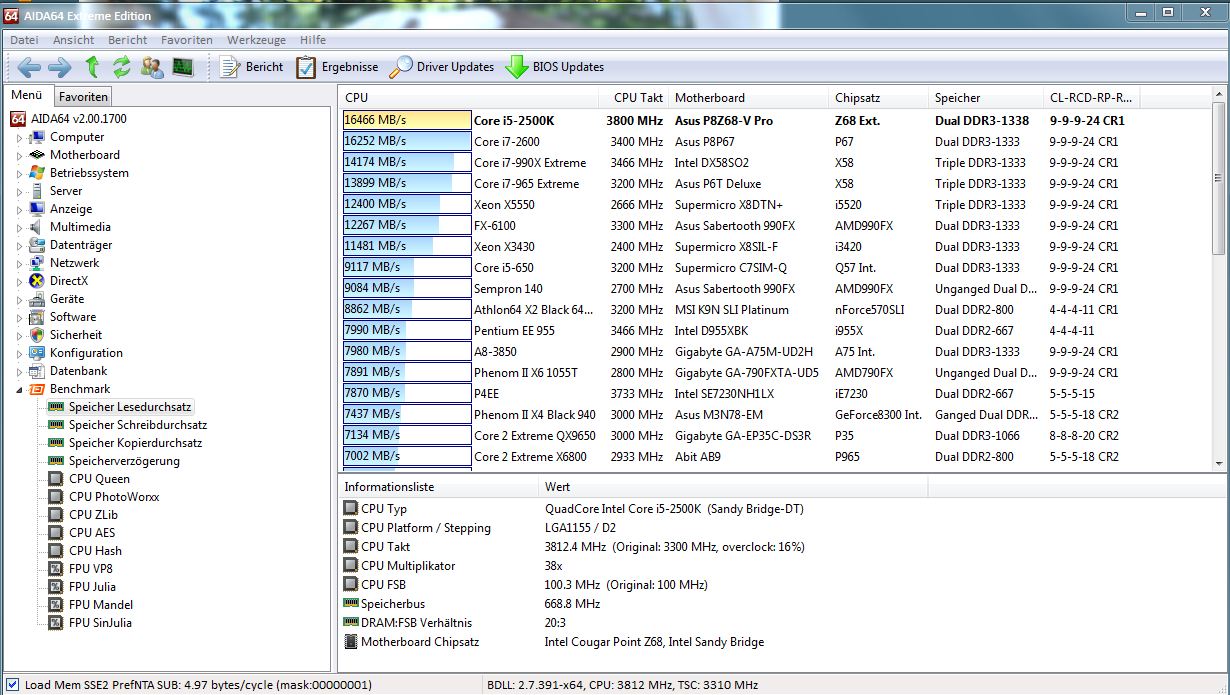Select the Server icon in the tree

[37, 191]
